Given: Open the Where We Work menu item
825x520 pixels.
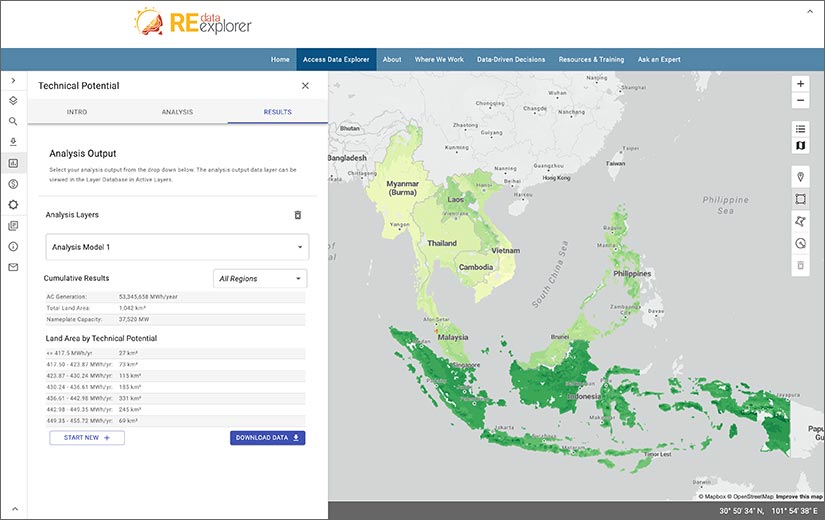Looking at the screenshot, I should 439,59.
